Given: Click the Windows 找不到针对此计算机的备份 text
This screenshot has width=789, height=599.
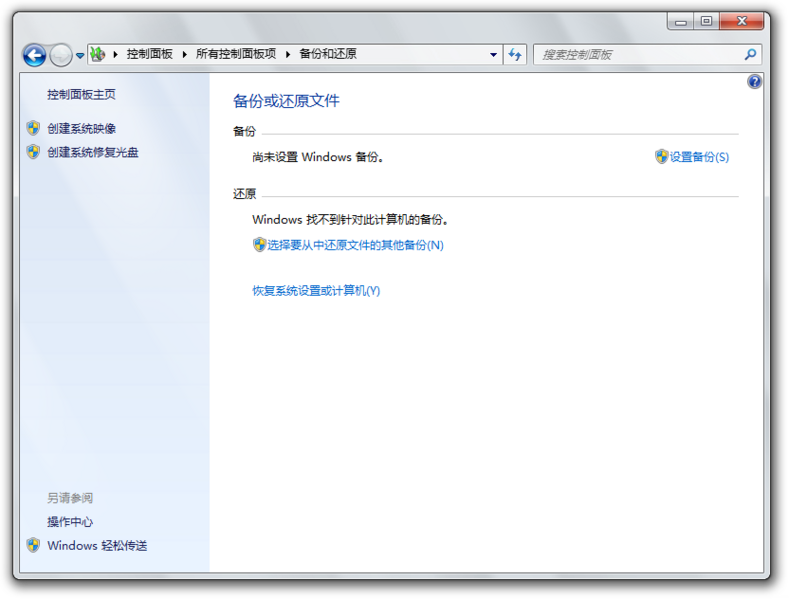Looking at the screenshot, I should click(350, 219).
